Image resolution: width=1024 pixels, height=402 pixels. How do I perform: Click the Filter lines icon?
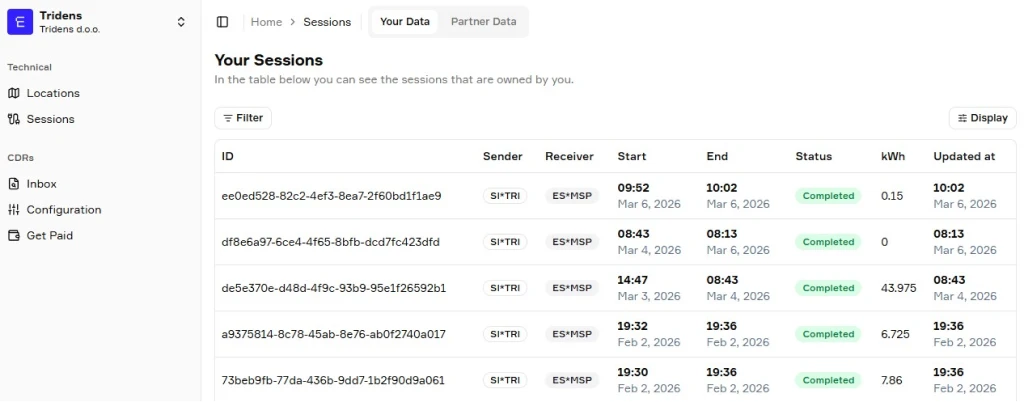tap(228, 118)
